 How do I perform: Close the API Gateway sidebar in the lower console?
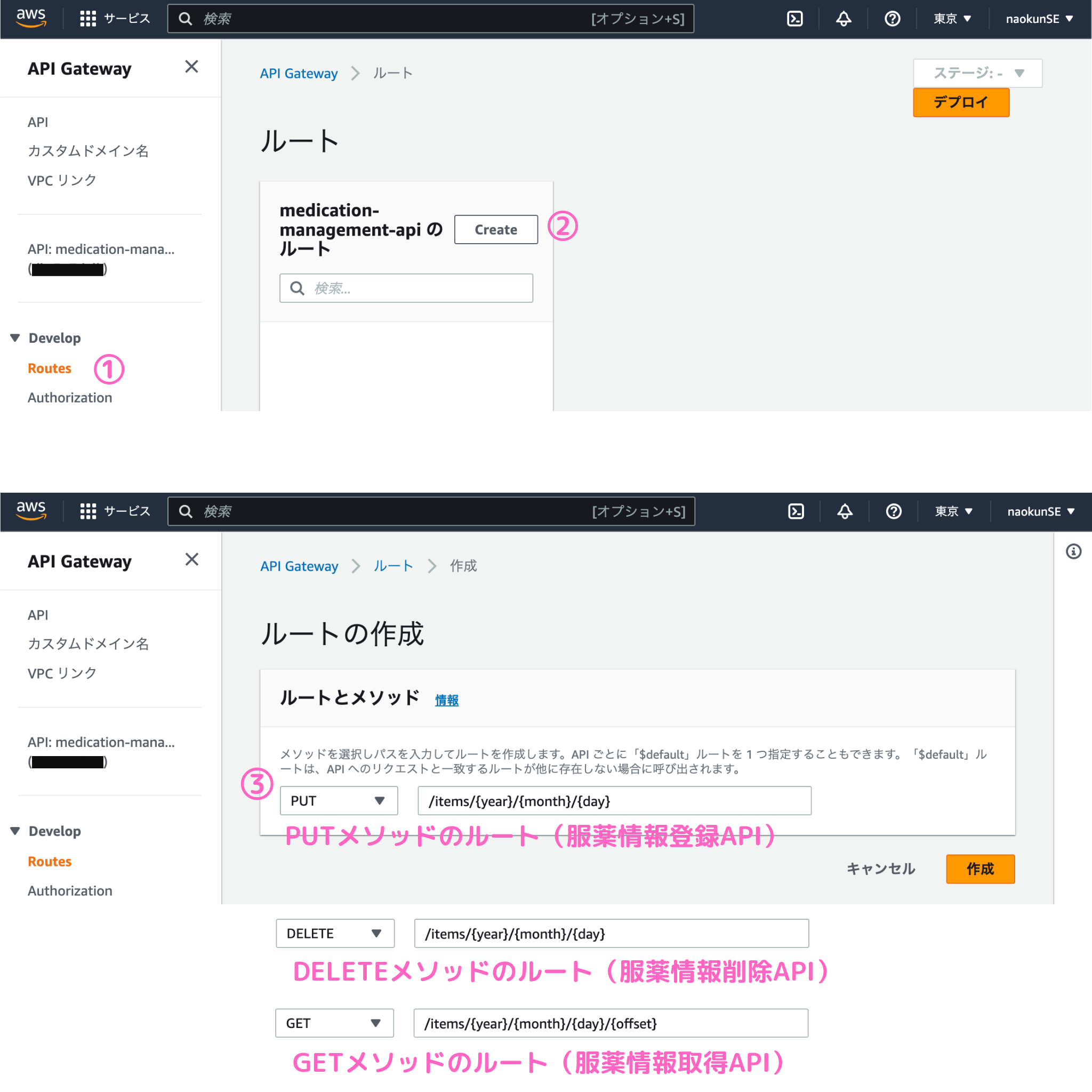pyautogui.click(x=191, y=559)
